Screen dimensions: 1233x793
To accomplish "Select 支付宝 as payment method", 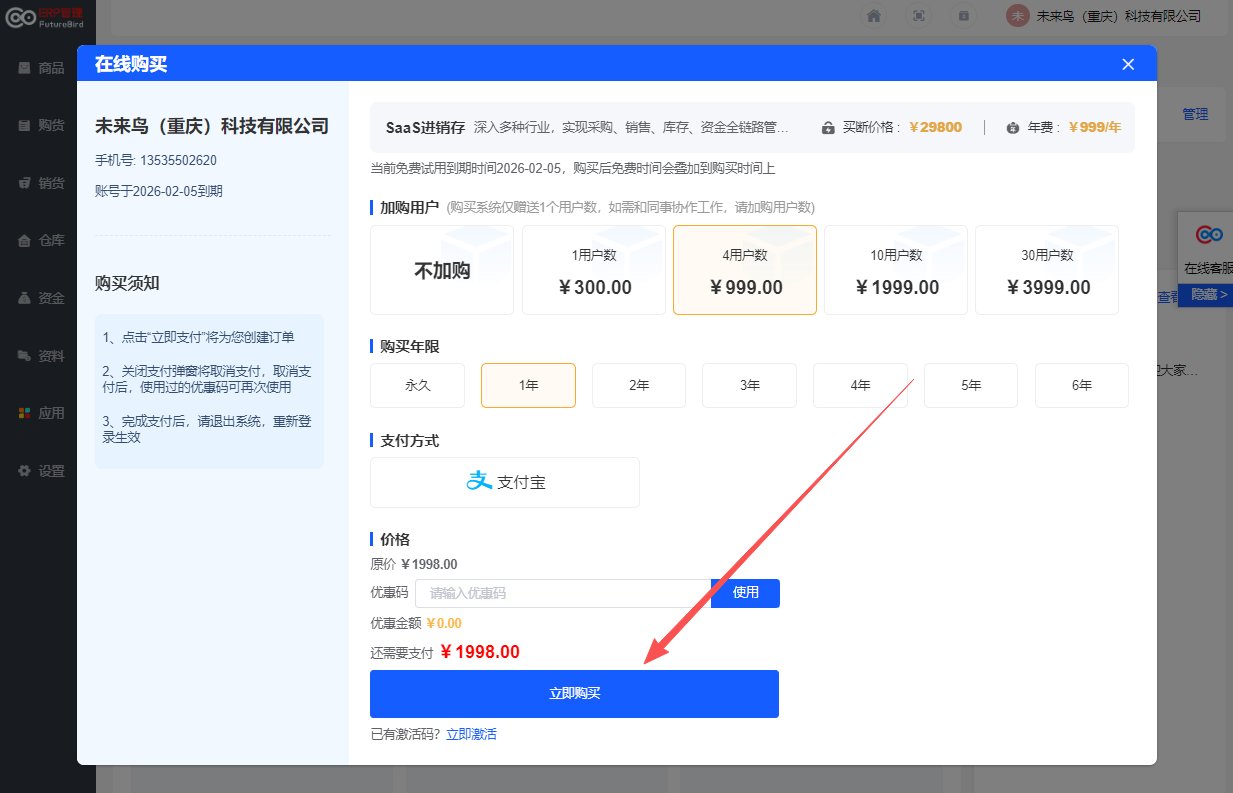I will coord(505,482).
